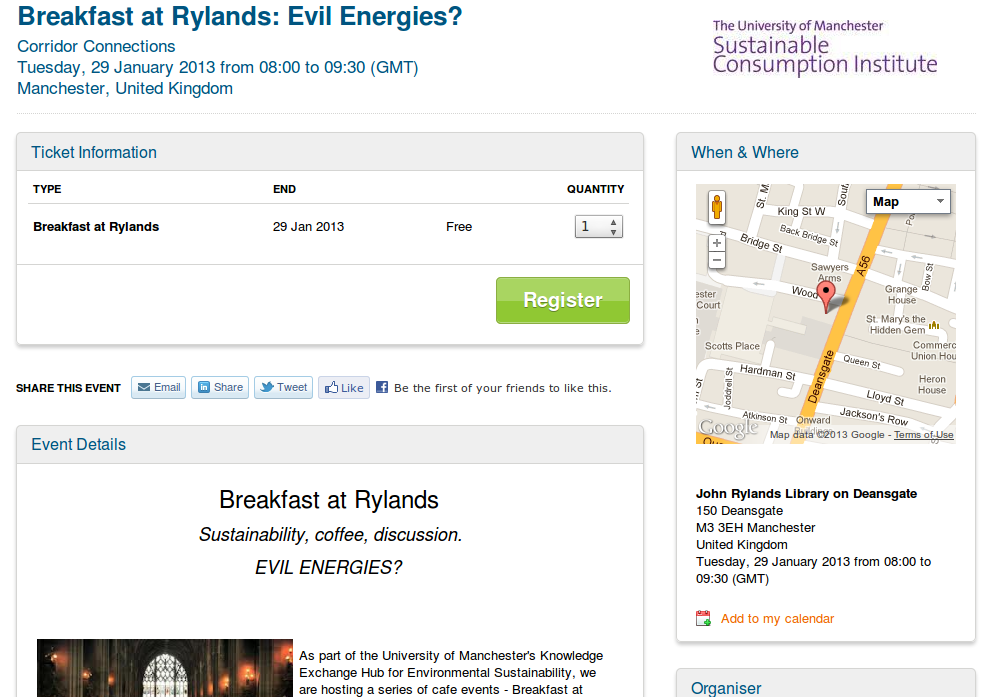987x697 pixels.
Task: Share event via Email button
Action: tap(158, 388)
